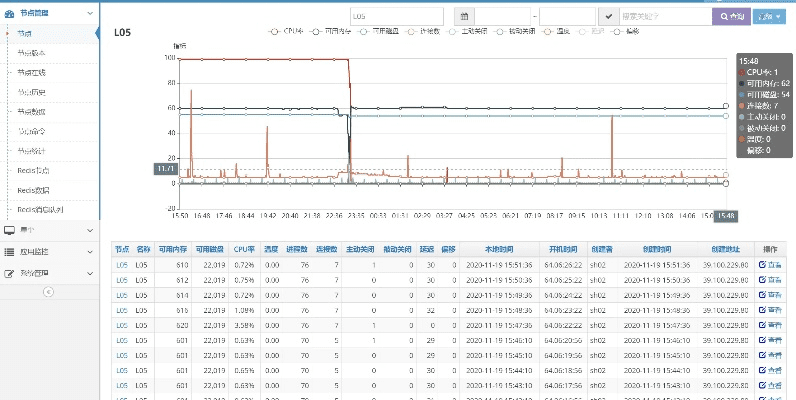The image size is (796, 400).
Task: Collapse the sidebar with the arrow icon
Action: pyautogui.click(x=49, y=291)
